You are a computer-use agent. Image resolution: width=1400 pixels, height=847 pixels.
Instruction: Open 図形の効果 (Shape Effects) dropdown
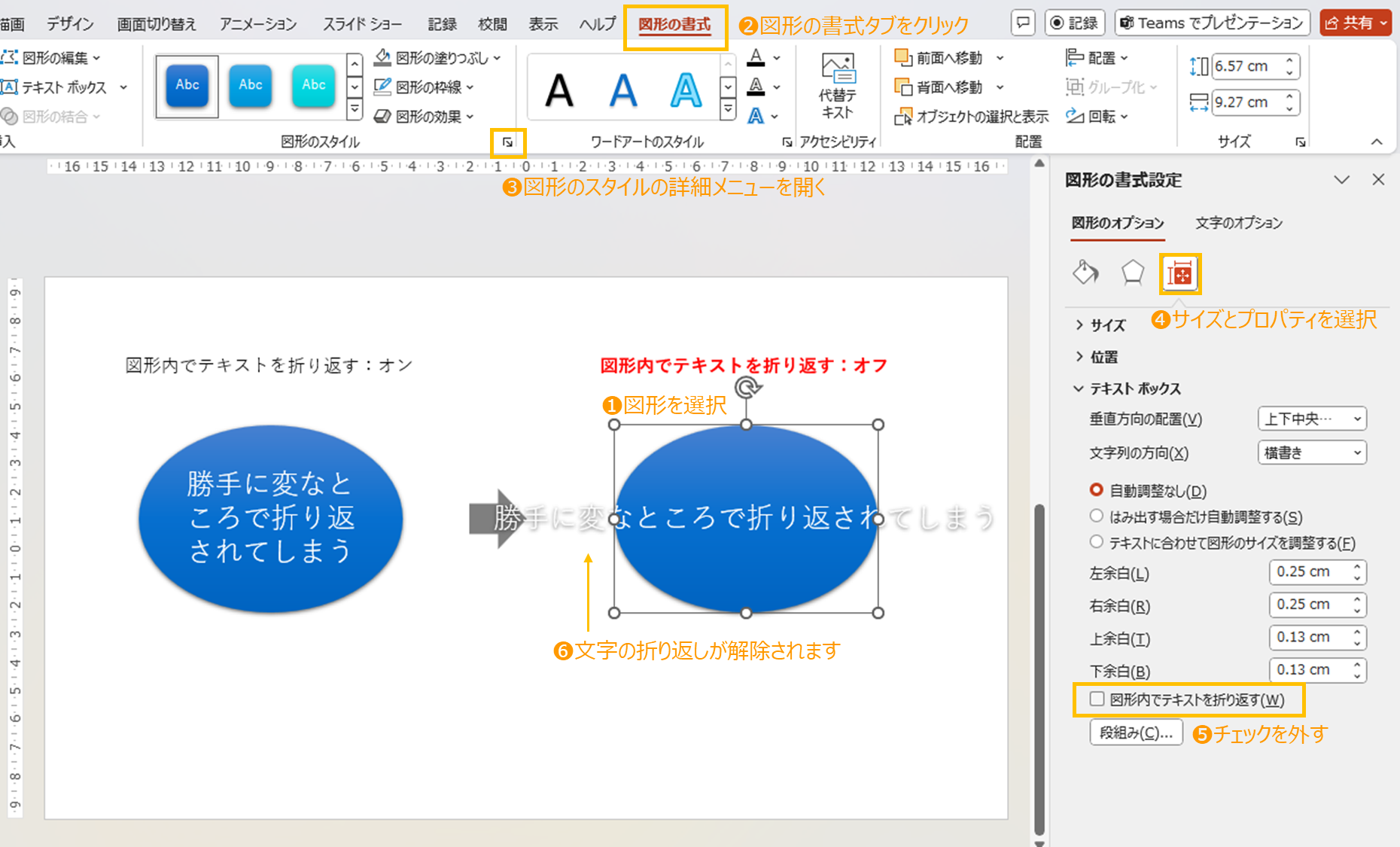pyautogui.click(x=425, y=117)
